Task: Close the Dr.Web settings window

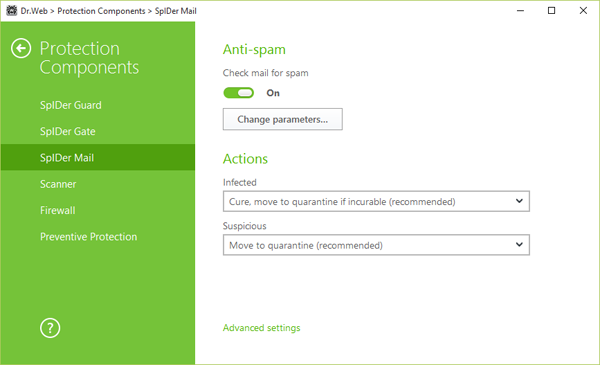Action: (583, 11)
